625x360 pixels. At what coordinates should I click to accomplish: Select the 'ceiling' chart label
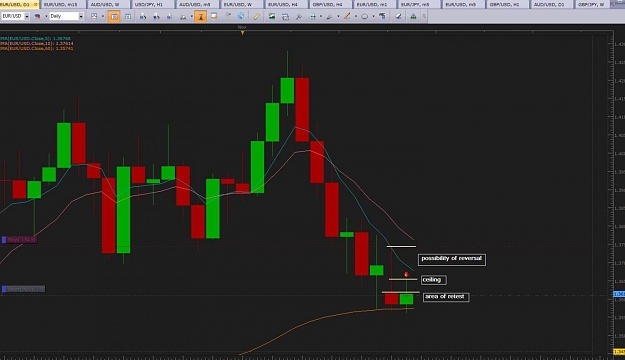[433, 280]
